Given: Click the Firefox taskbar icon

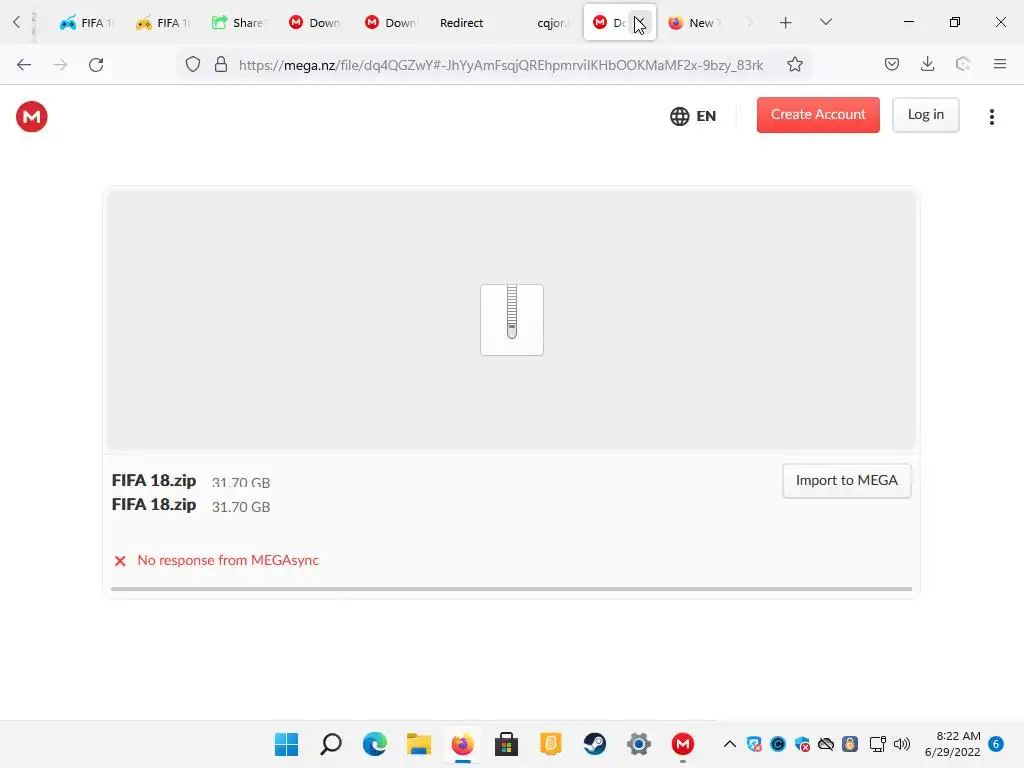Looking at the screenshot, I should pyautogui.click(x=462, y=744).
